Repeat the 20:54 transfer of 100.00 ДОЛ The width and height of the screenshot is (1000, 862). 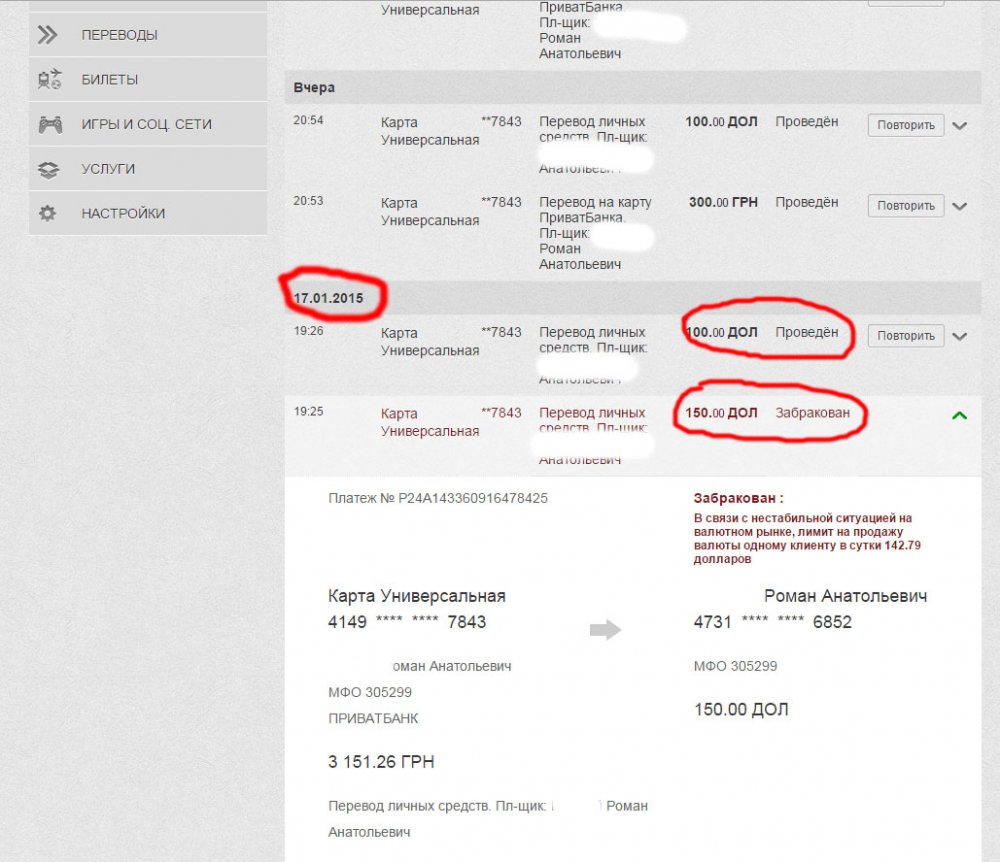906,125
